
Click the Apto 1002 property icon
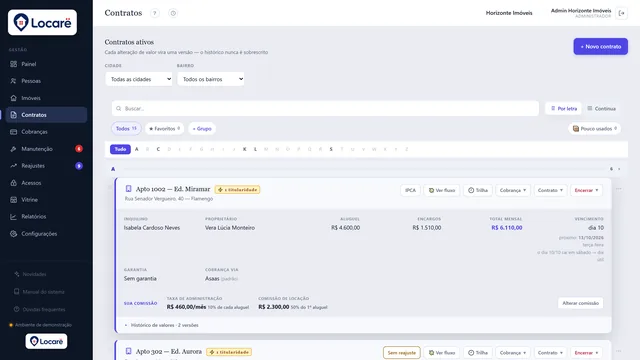[x=128, y=189]
